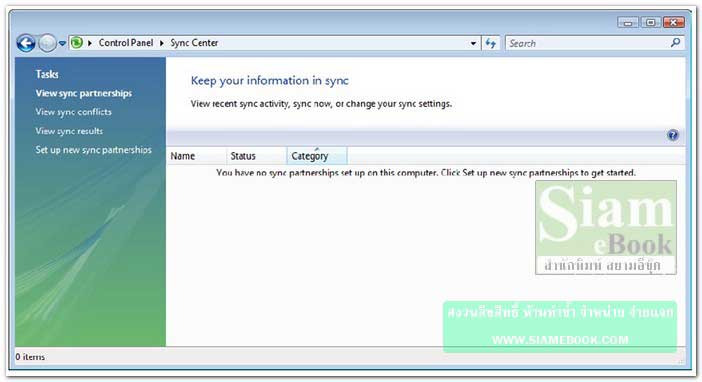Screen dimensions: 702x382
Task: Click 'View recent sync activity' description text
Action: click(321, 104)
